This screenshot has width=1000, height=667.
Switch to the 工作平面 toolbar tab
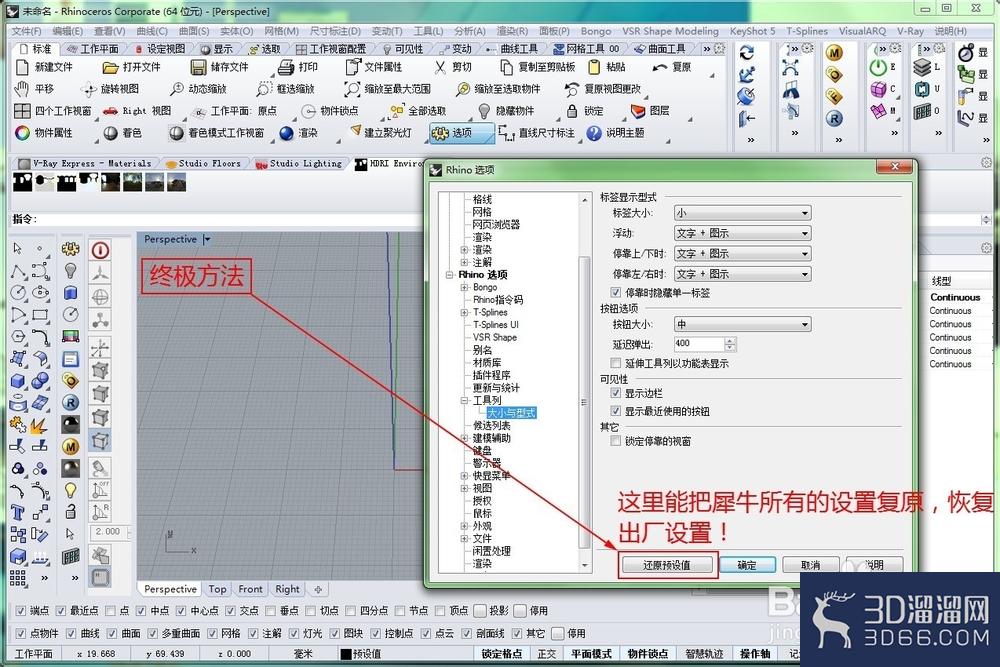coord(94,48)
